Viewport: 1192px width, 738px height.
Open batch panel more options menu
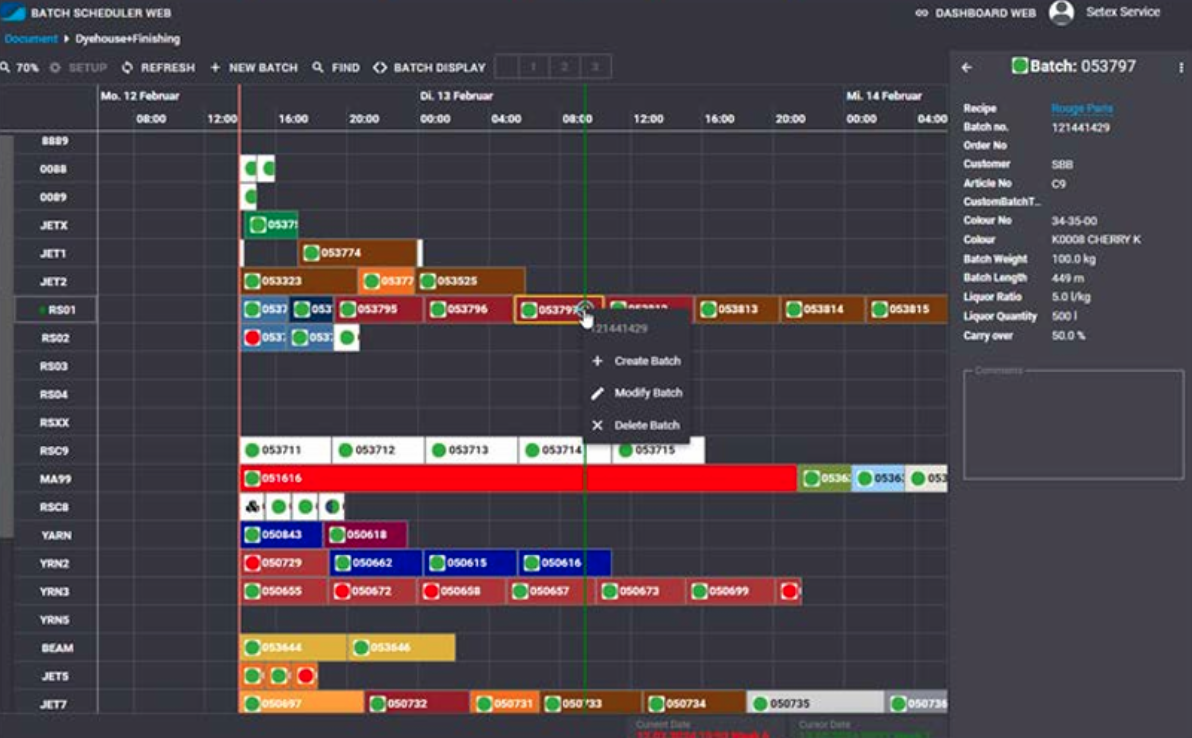coord(1181,68)
